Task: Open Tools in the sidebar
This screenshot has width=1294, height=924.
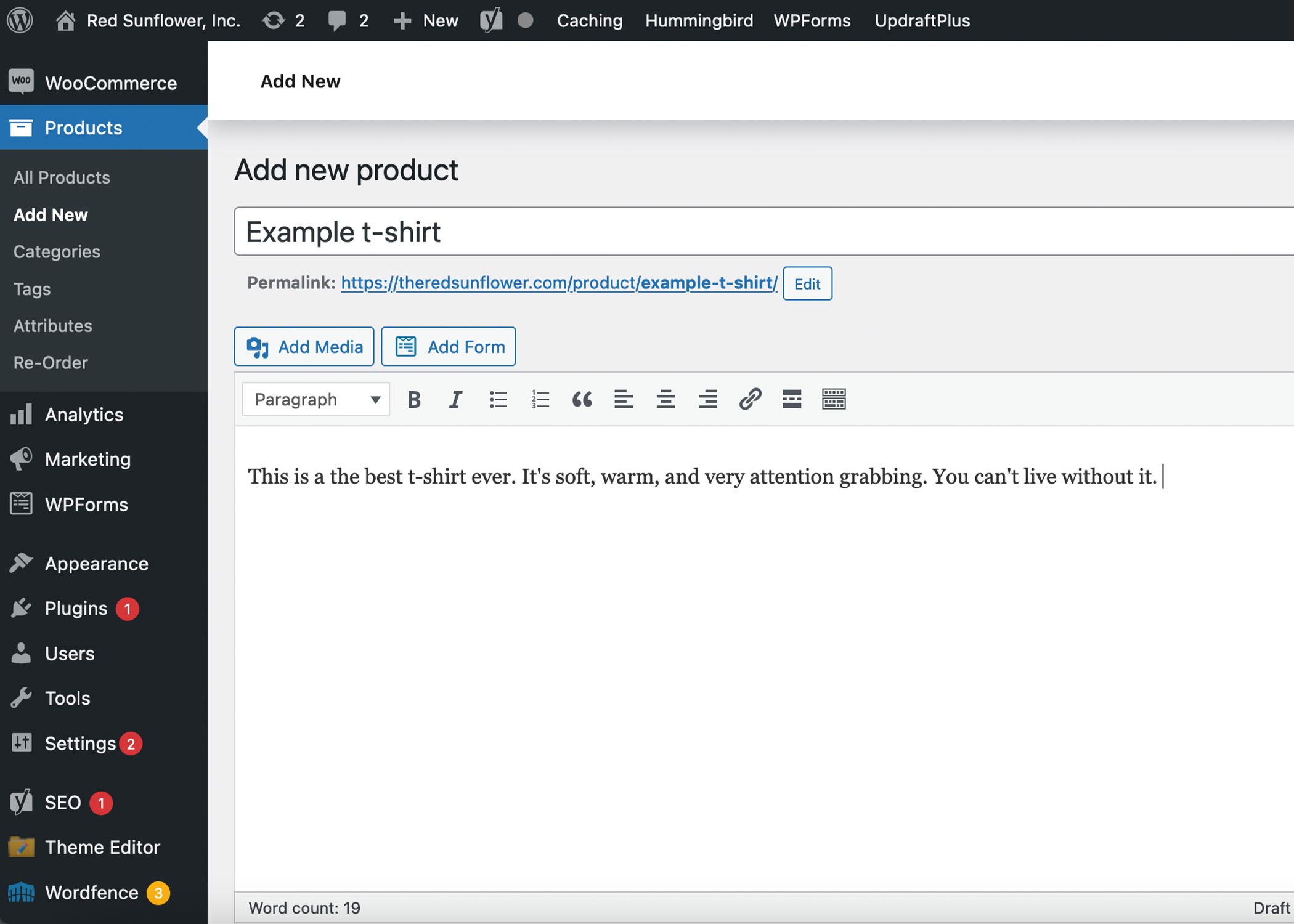Action: pyautogui.click(x=104, y=698)
